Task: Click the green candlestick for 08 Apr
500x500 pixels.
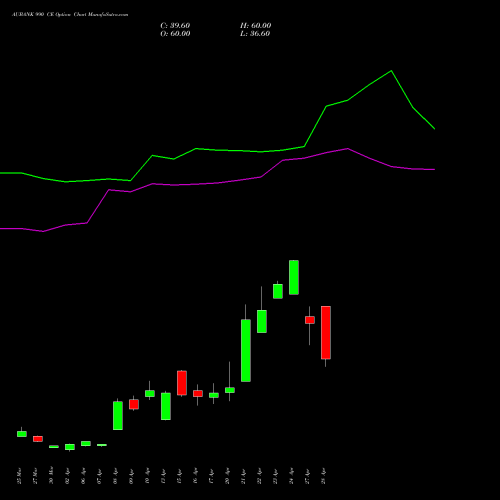Action: tap(118, 415)
